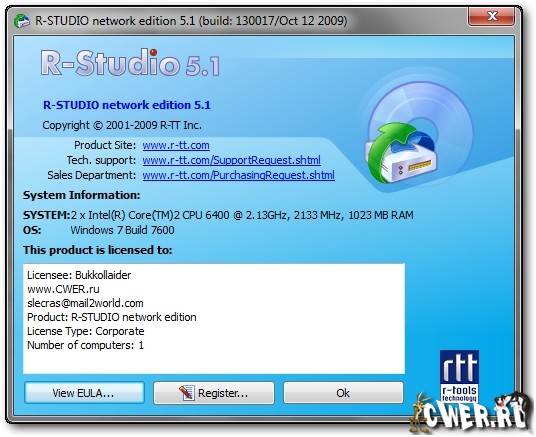This screenshot has height=437, width=536.
Task: Open the Register... dialog button
Action: pos(214,393)
